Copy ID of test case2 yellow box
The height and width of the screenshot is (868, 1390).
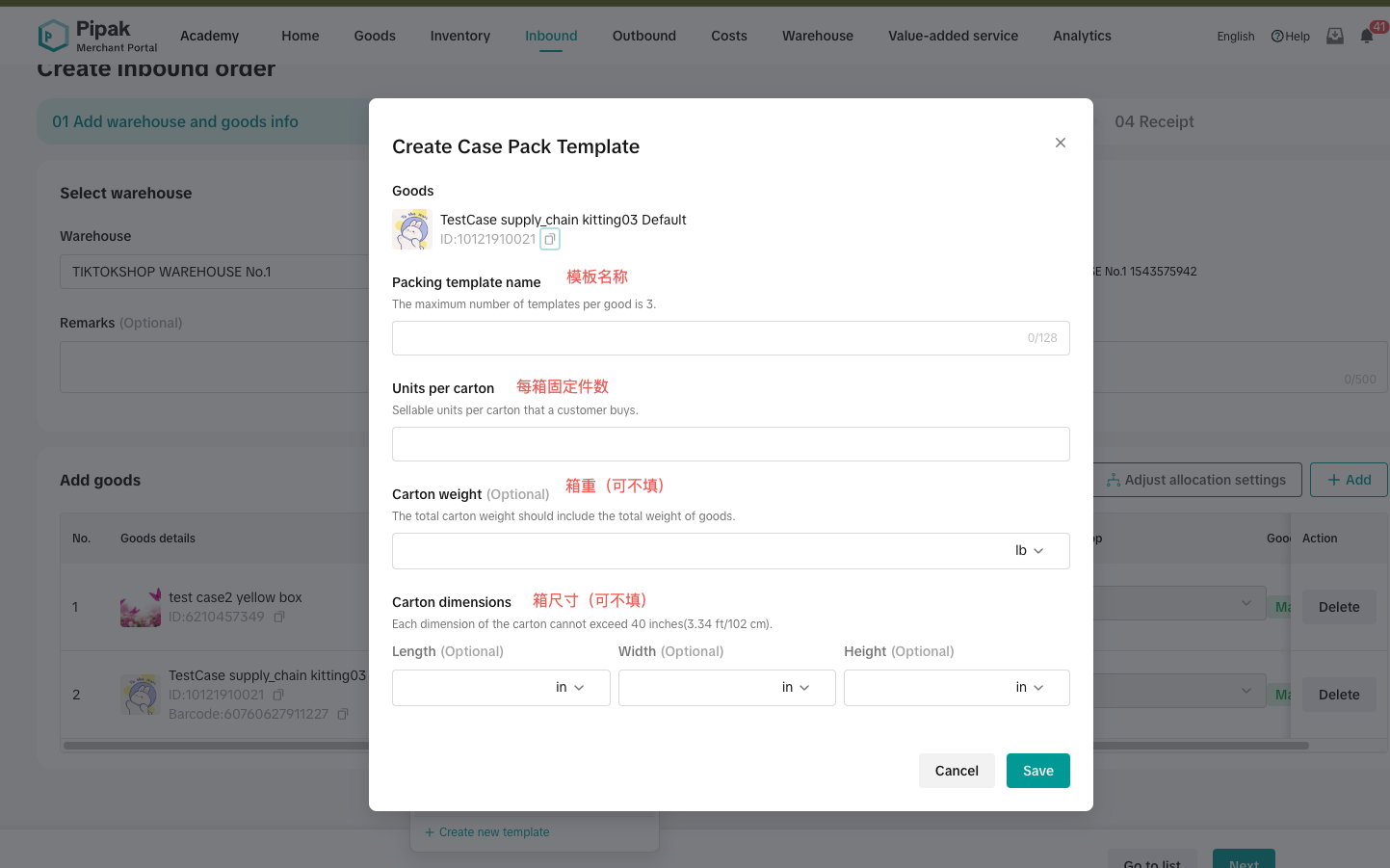coord(279,617)
